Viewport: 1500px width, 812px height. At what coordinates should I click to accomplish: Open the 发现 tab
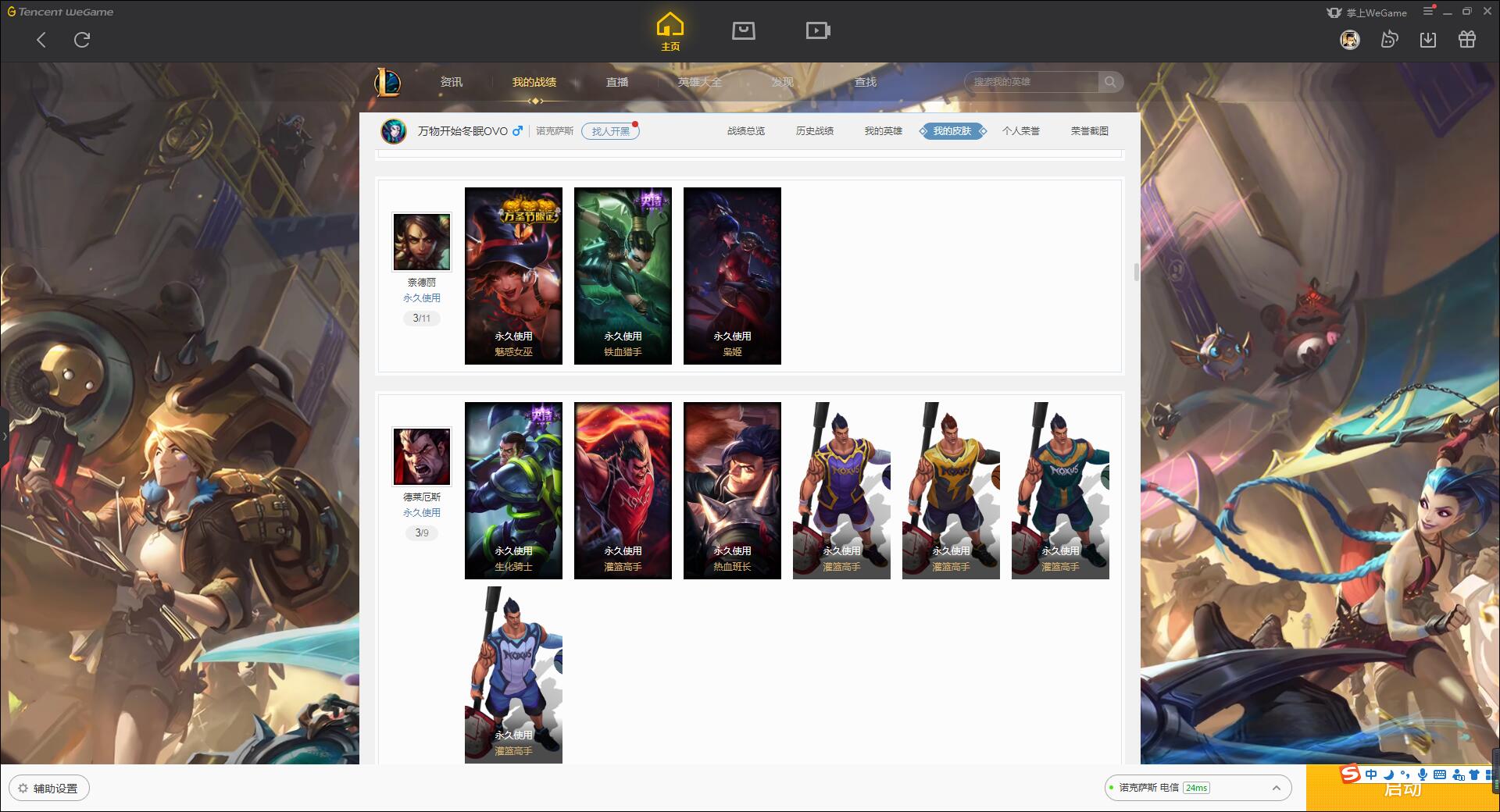783,82
